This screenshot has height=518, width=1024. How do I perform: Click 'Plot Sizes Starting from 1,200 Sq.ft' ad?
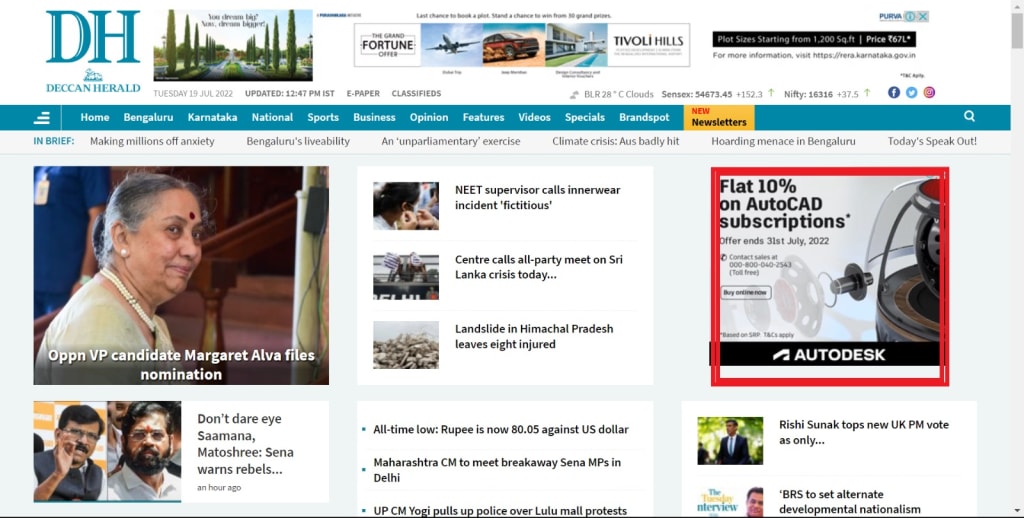(x=814, y=39)
